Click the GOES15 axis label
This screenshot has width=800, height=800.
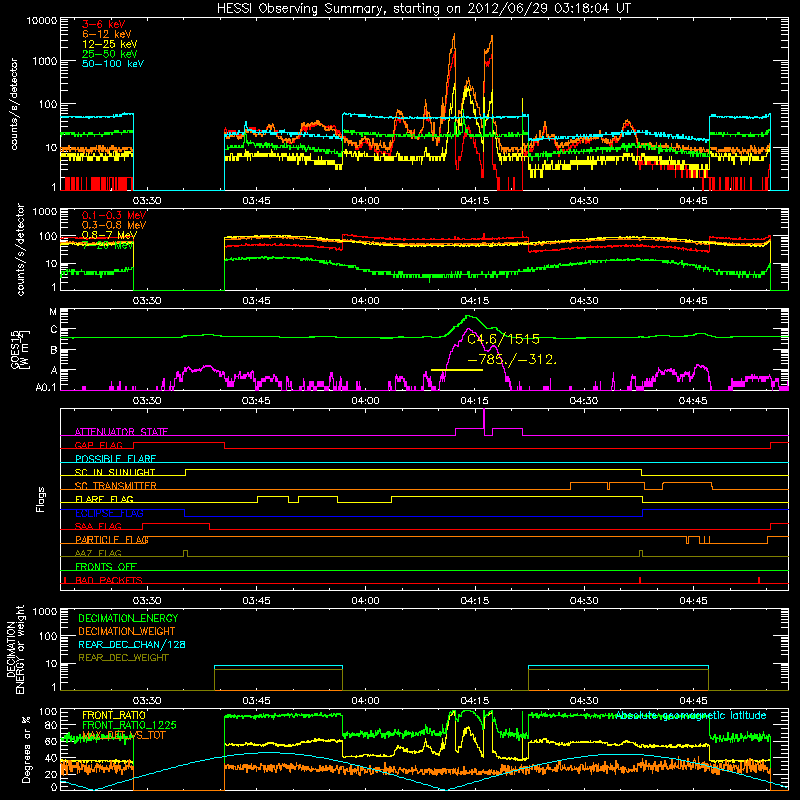coord(15,349)
